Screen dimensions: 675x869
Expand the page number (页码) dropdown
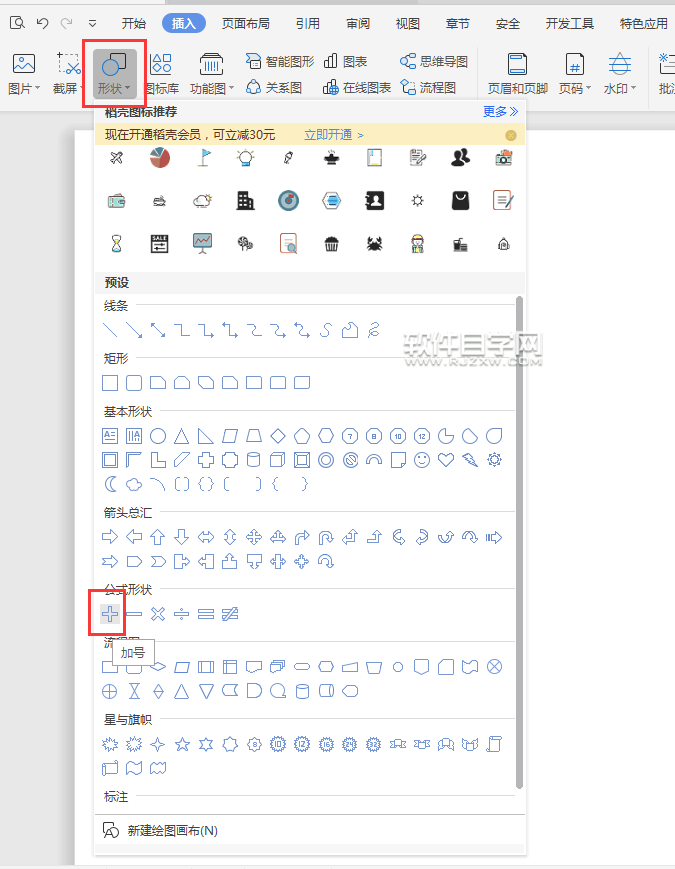coord(575,74)
